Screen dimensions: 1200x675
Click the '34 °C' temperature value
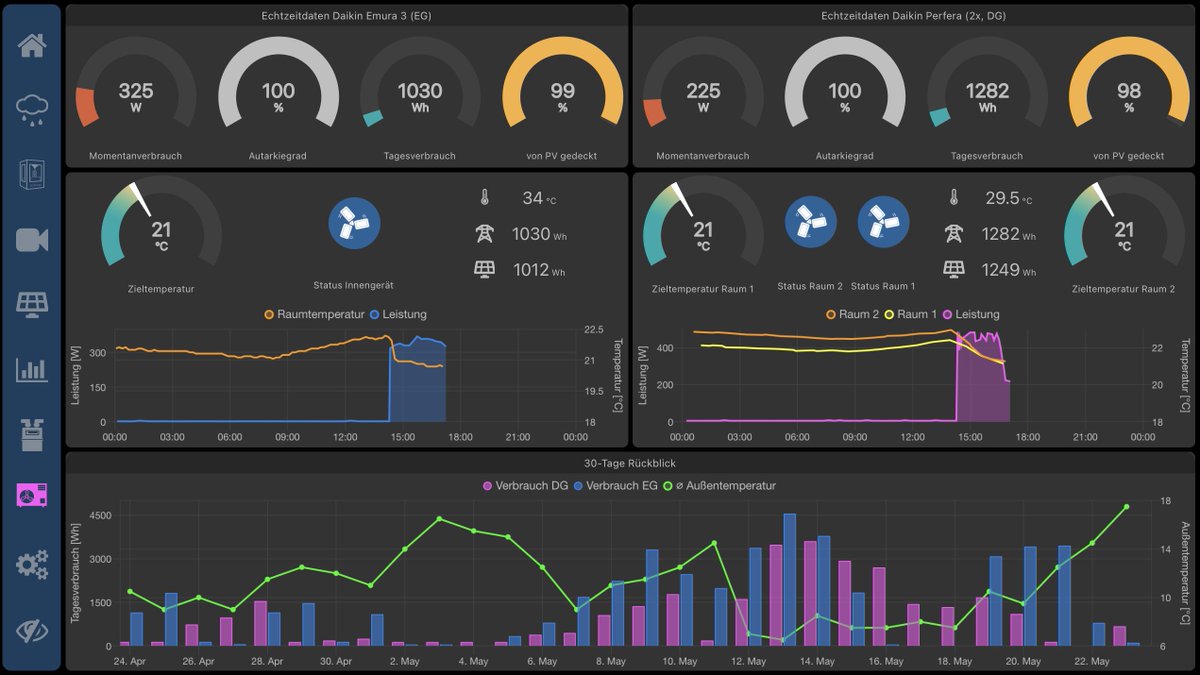click(539, 198)
